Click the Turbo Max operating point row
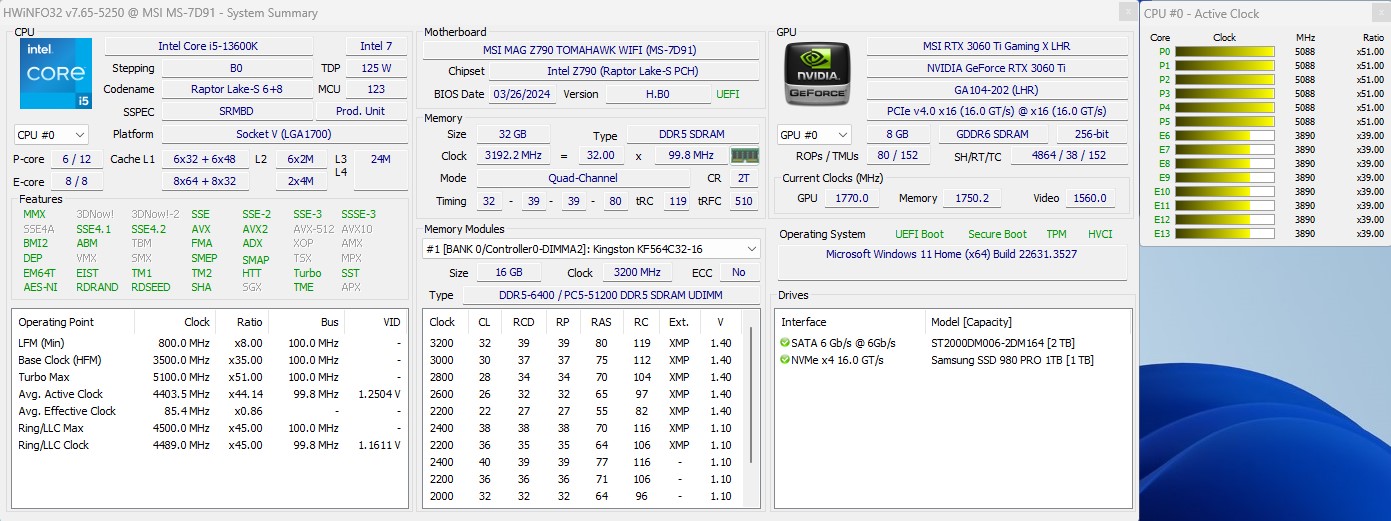The image size is (1391, 521). [x=209, y=377]
